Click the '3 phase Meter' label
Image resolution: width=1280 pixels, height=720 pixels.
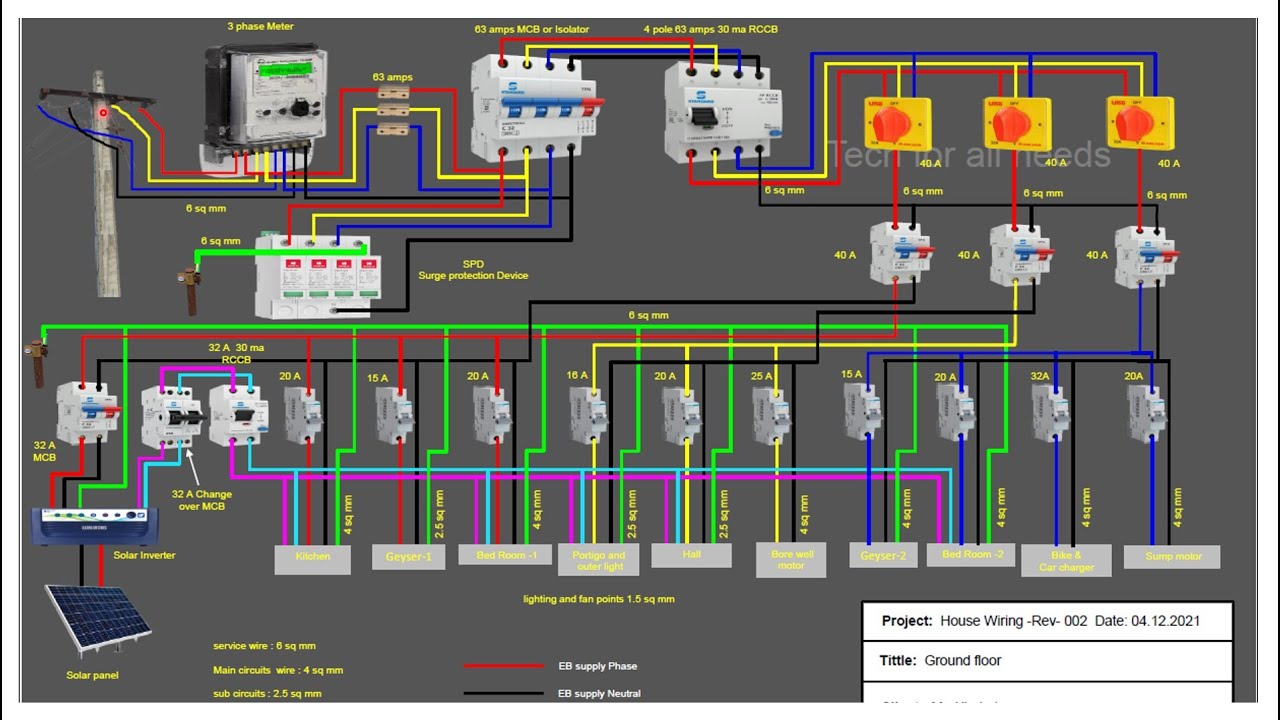[x=260, y=27]
